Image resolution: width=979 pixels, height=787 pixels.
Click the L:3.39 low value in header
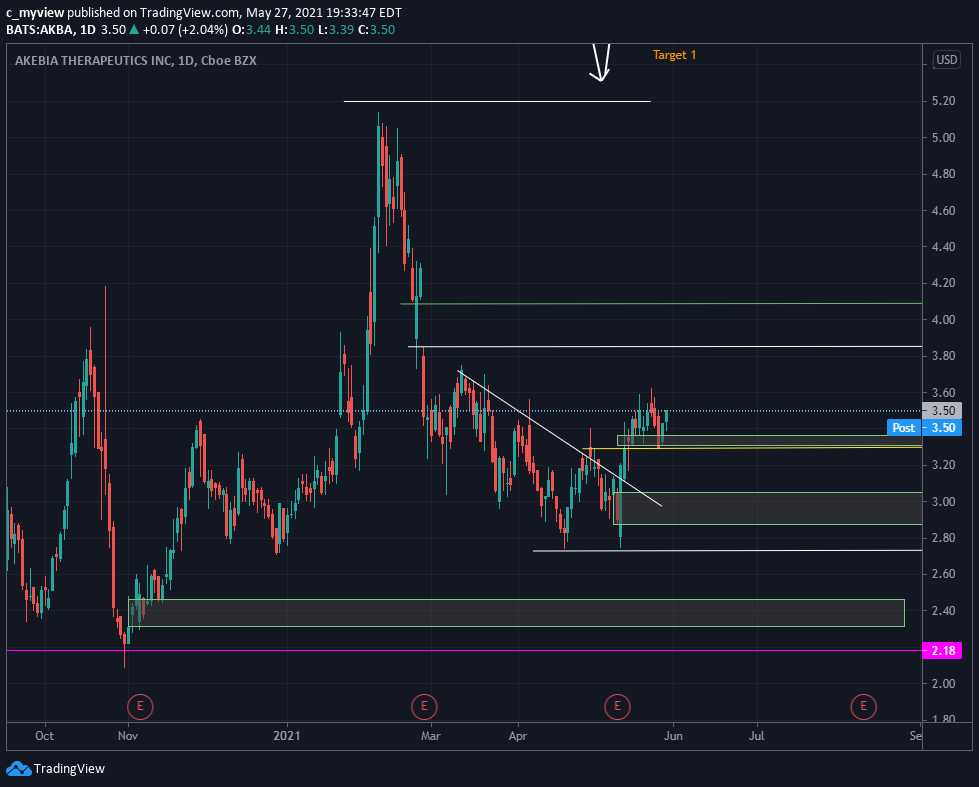click(x=336, y=29)
